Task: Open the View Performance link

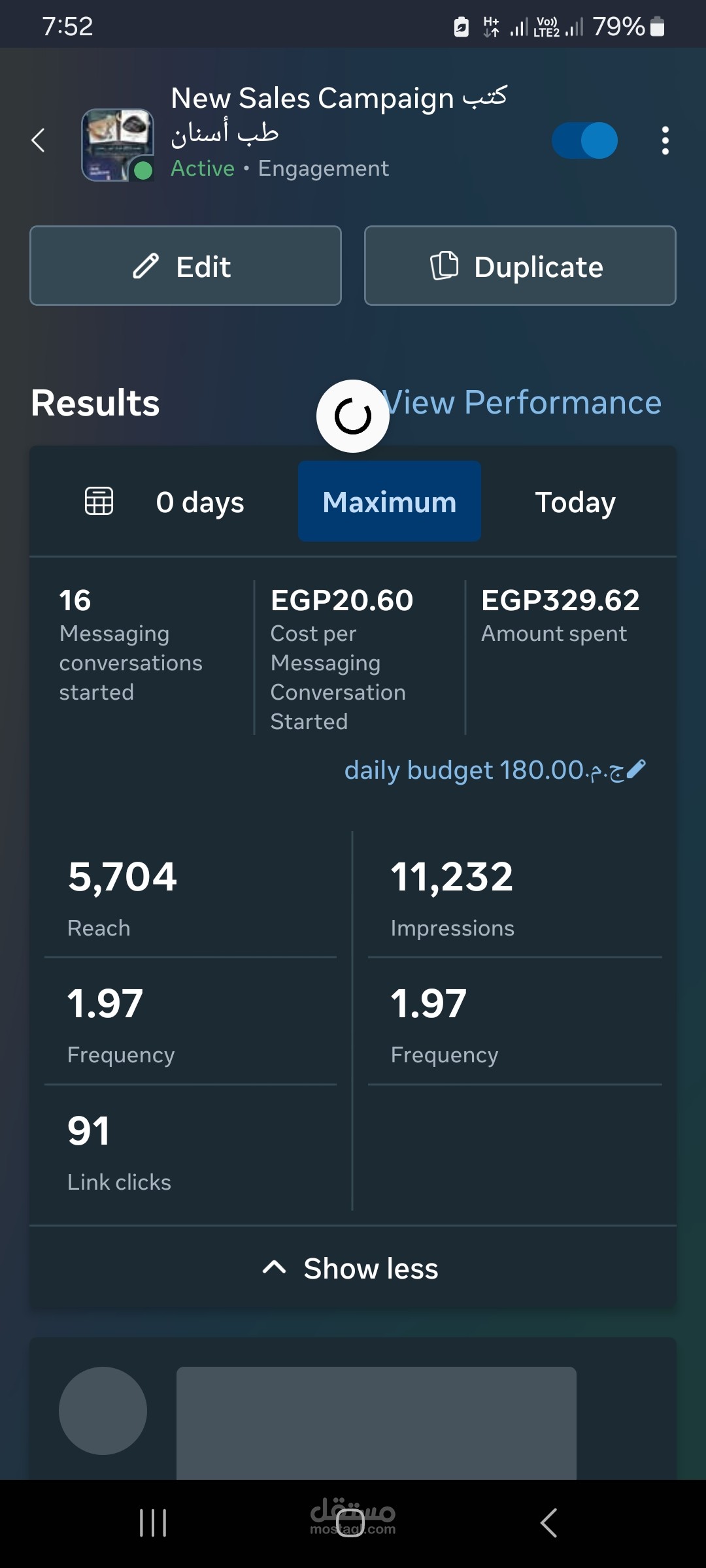Action: click(523, 402)
